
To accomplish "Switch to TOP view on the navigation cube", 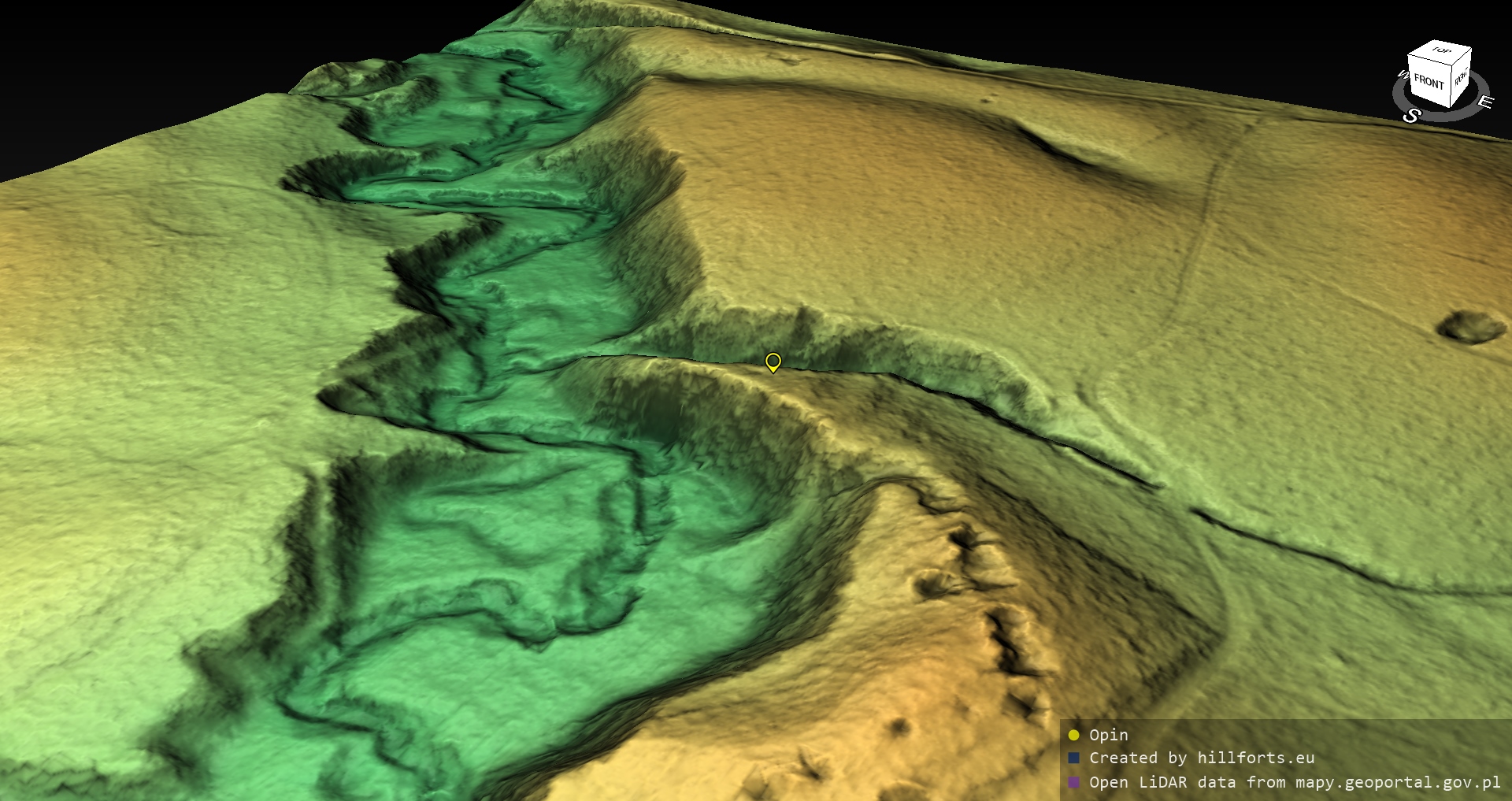I will tap(1441, 51).
